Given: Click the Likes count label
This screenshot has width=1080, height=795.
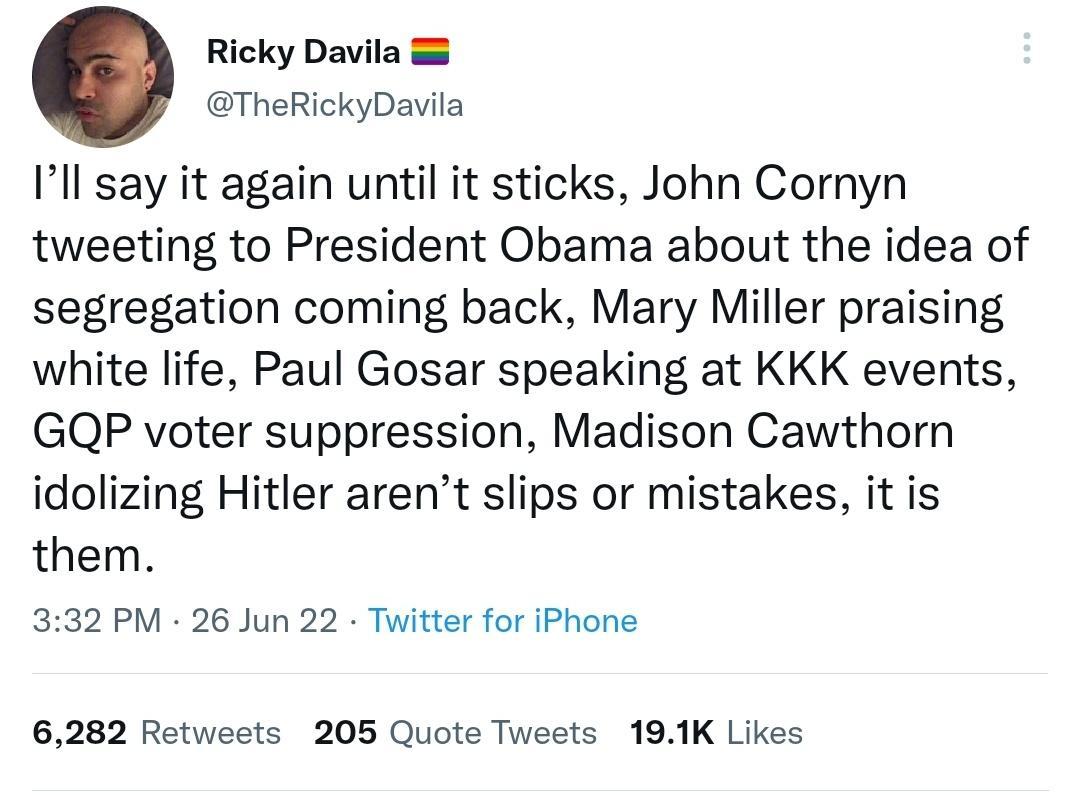Looking at the screenshot, I should (764, 733).
